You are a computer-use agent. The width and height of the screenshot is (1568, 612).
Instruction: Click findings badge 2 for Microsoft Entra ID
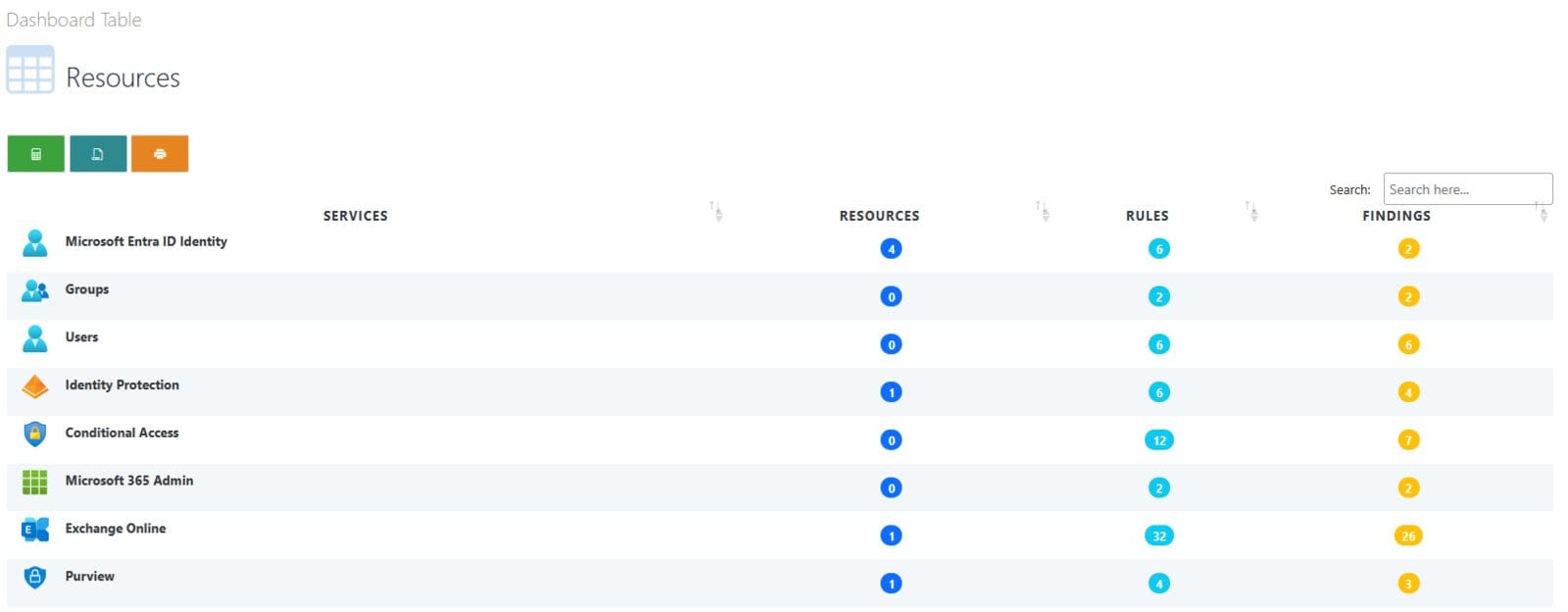click(1408, 249)
